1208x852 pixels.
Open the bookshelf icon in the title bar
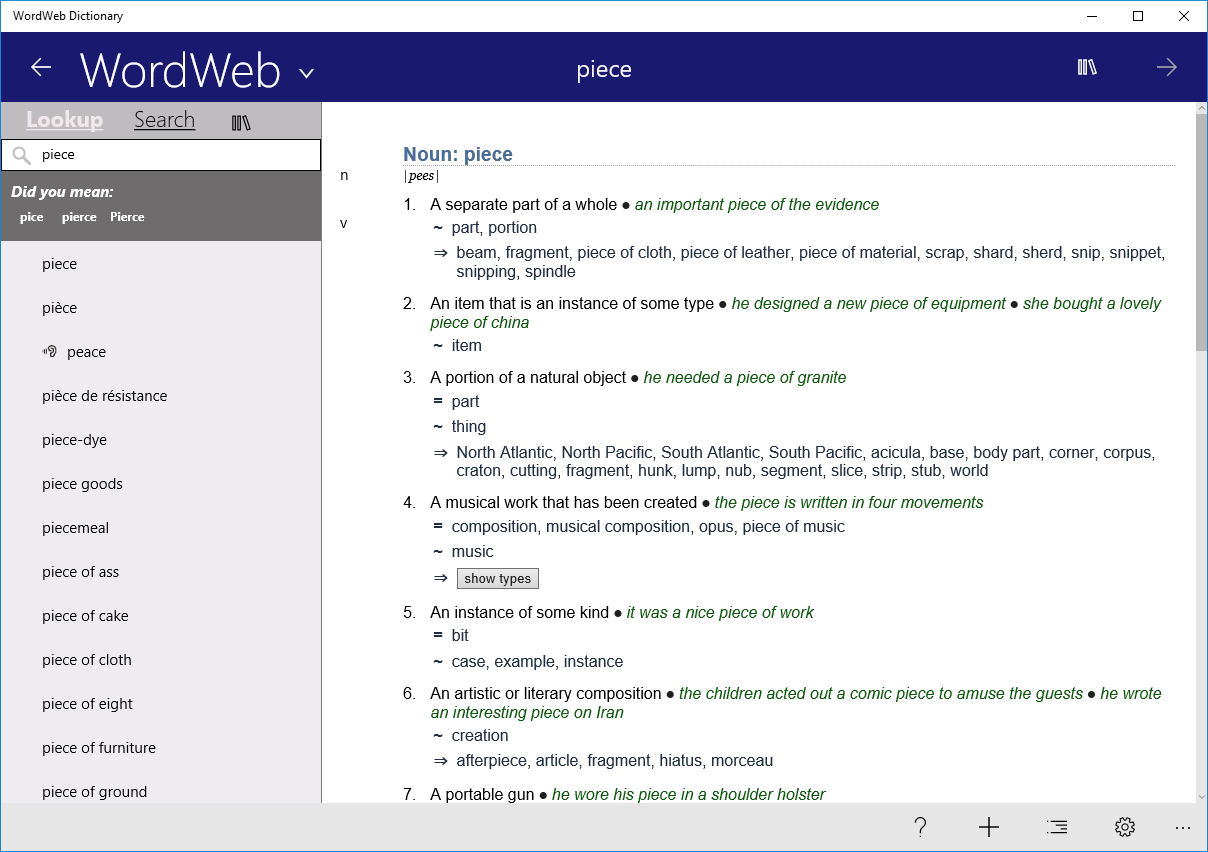tap(1086, 67)
